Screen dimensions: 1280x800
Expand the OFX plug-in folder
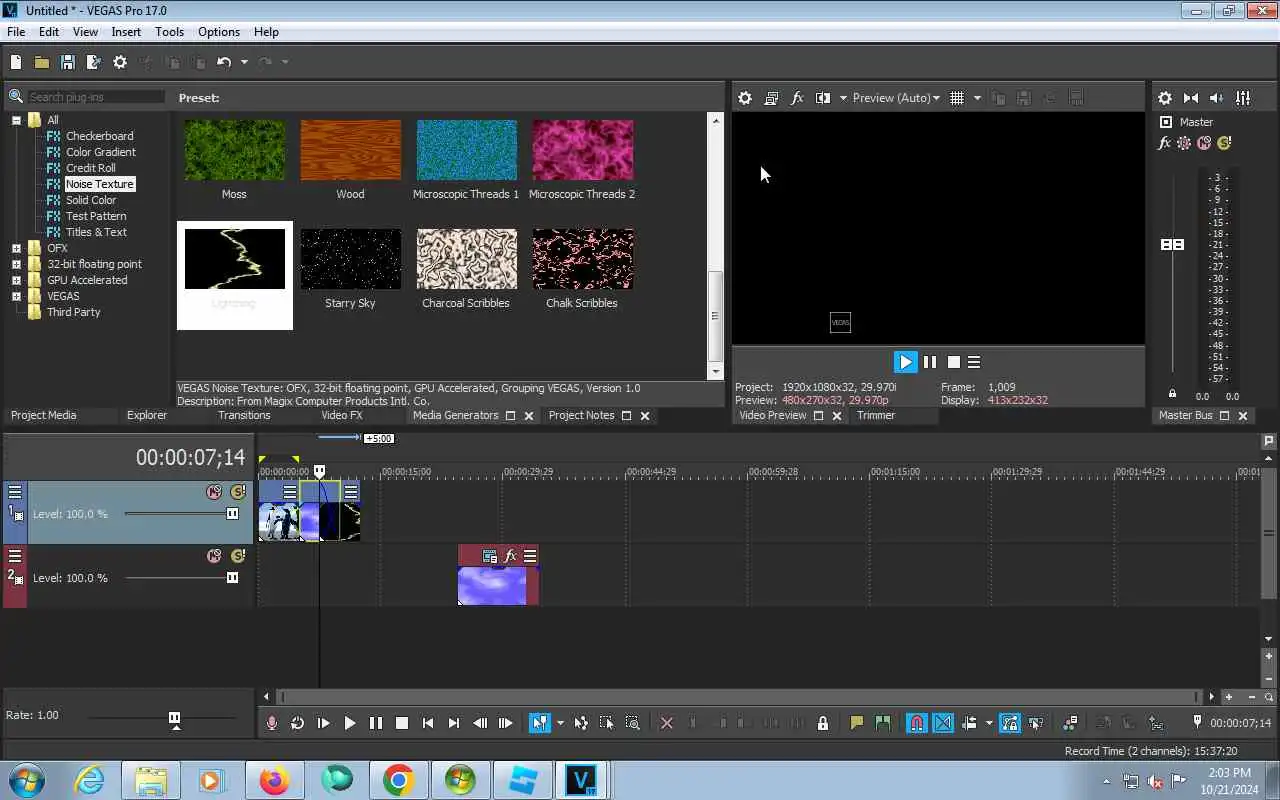(x=16, y=248)
